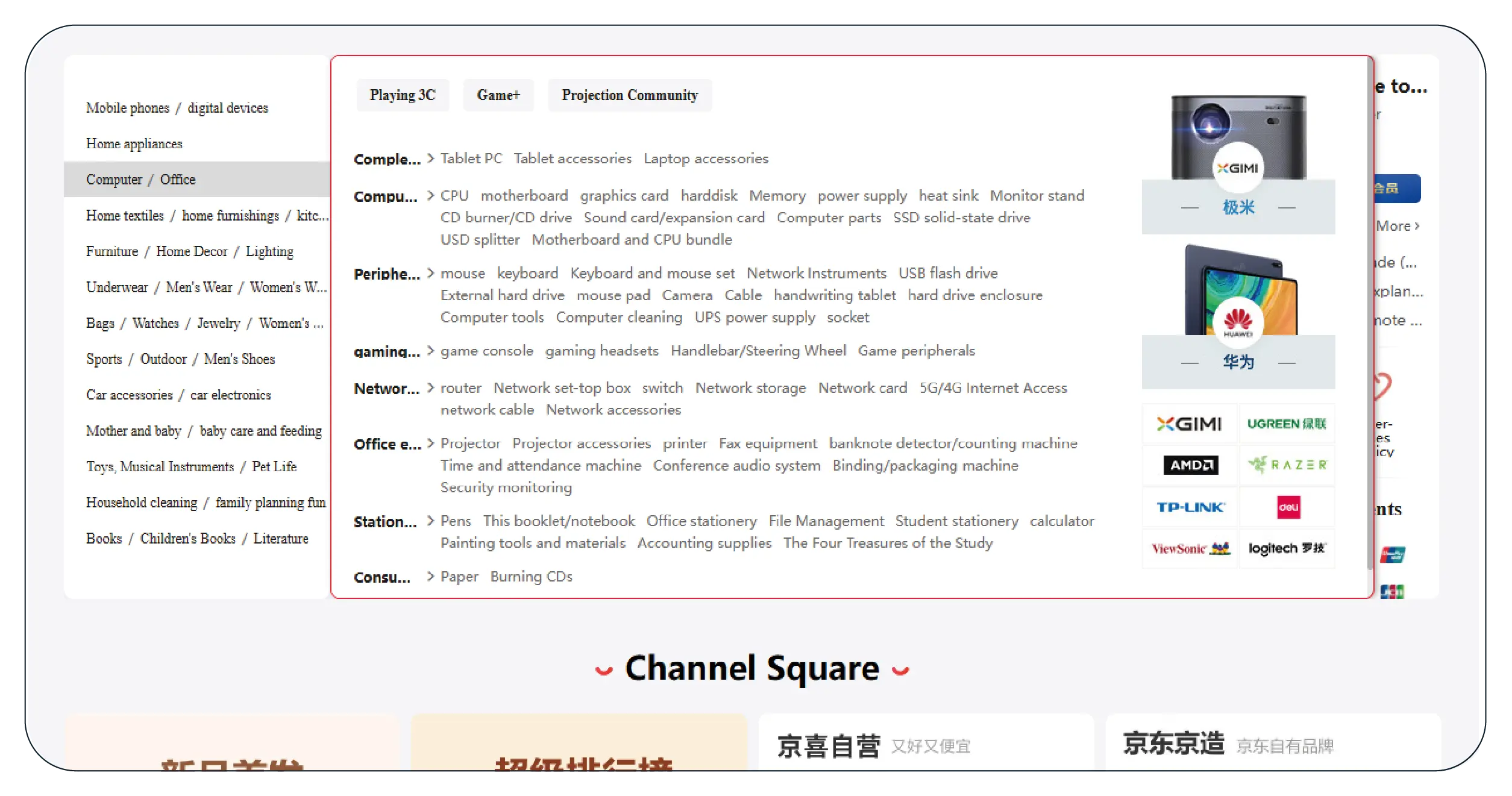The height and width of the screenshot is (796, 1512).
Task: Select Computer / Office in sidebar
Action: (x=140, y=180)
